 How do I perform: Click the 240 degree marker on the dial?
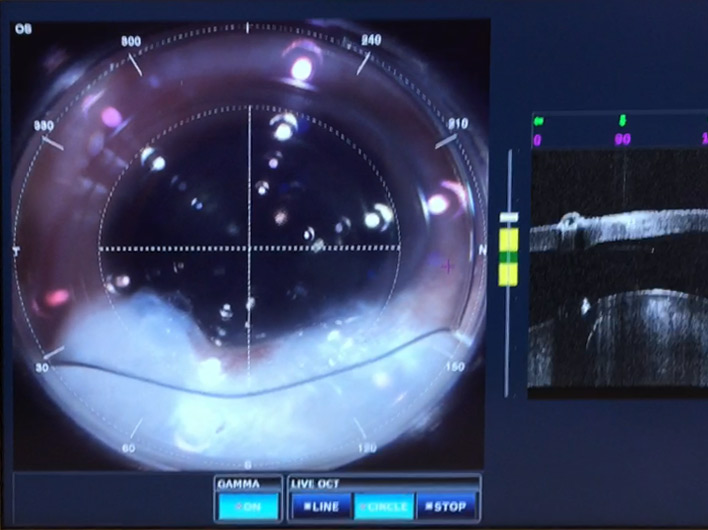tap(370, 41)
